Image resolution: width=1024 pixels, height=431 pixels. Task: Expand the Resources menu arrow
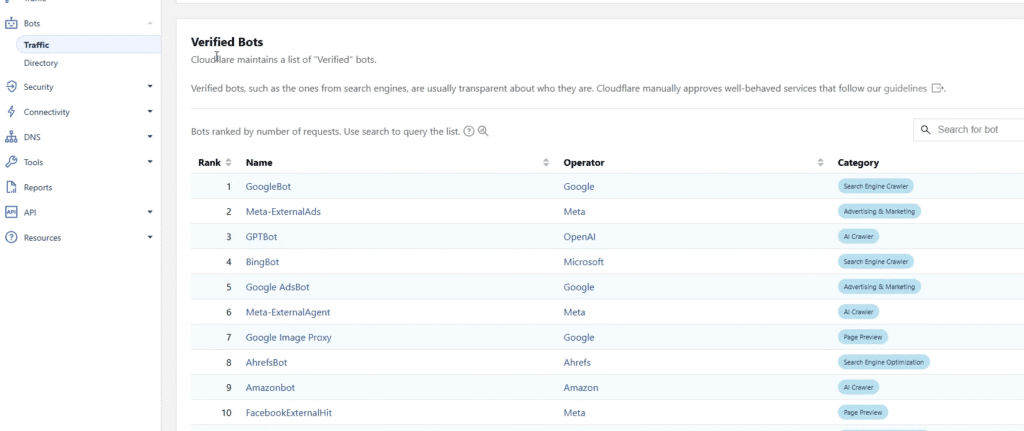150,238
